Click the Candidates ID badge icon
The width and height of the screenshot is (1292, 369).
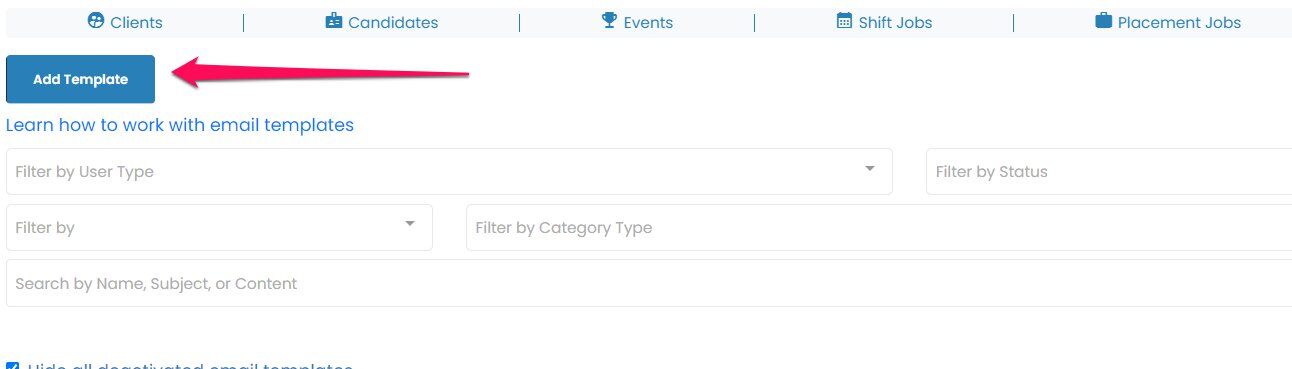334,20
